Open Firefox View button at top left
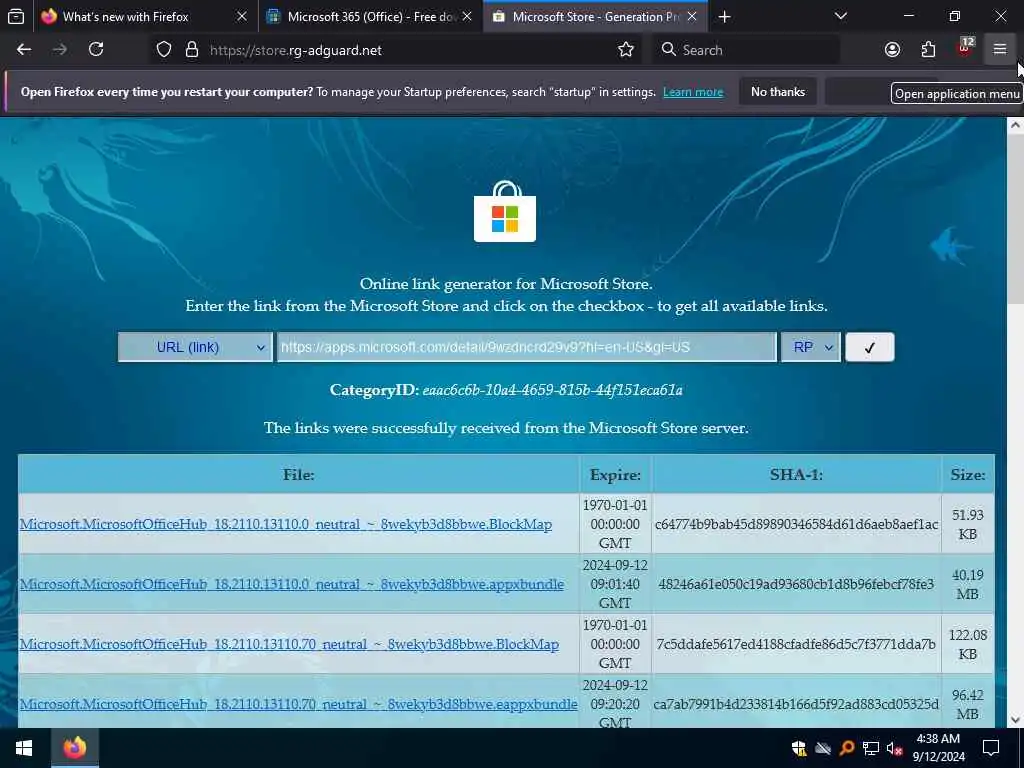The image size is (1024, 768). (16, 16)
